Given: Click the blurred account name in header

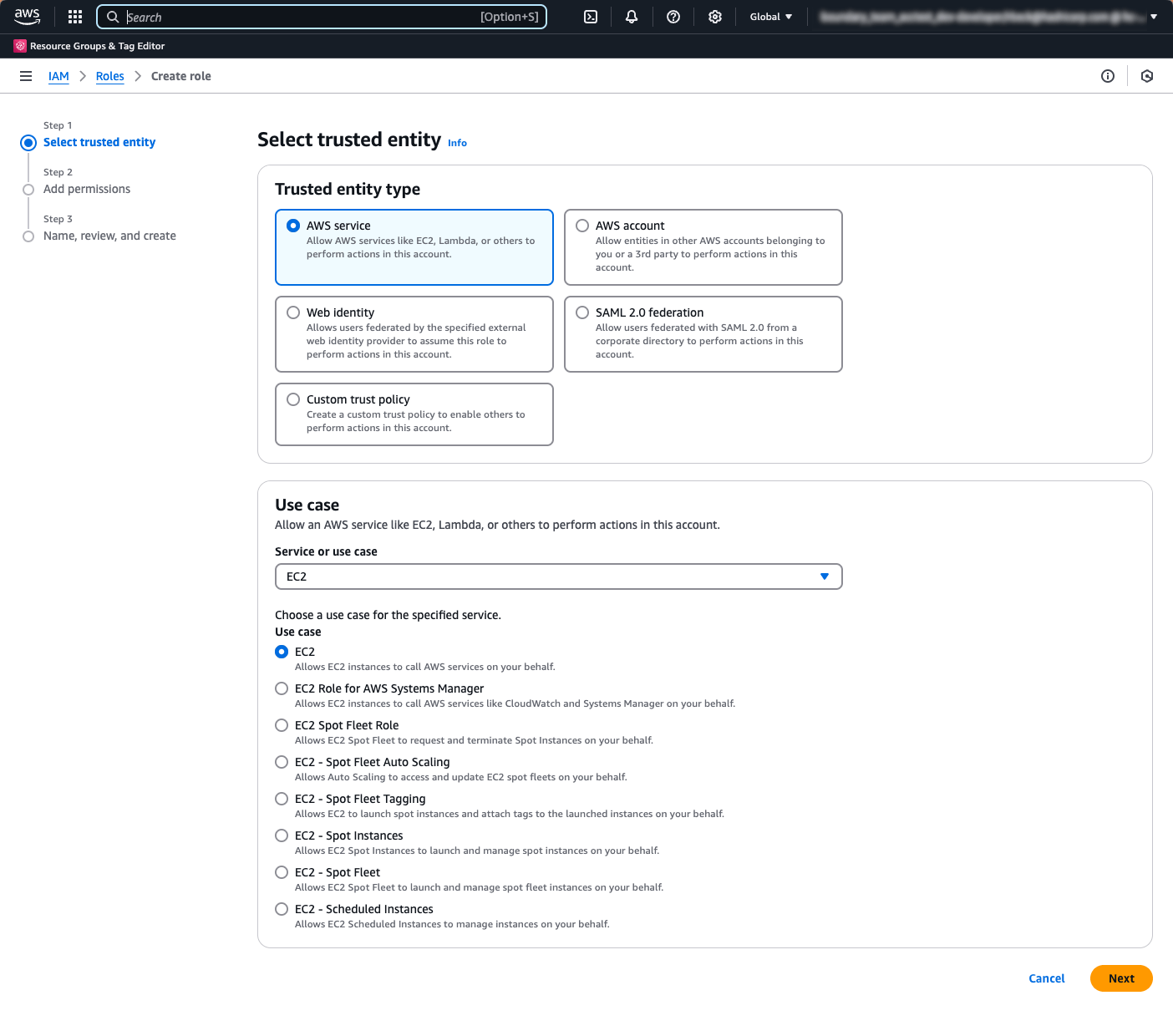Looking at the screenshot, I should [x=983, y=17].
